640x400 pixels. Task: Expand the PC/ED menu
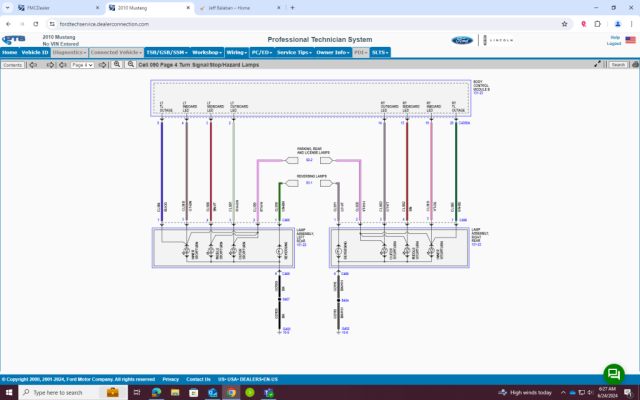(262, 52)
